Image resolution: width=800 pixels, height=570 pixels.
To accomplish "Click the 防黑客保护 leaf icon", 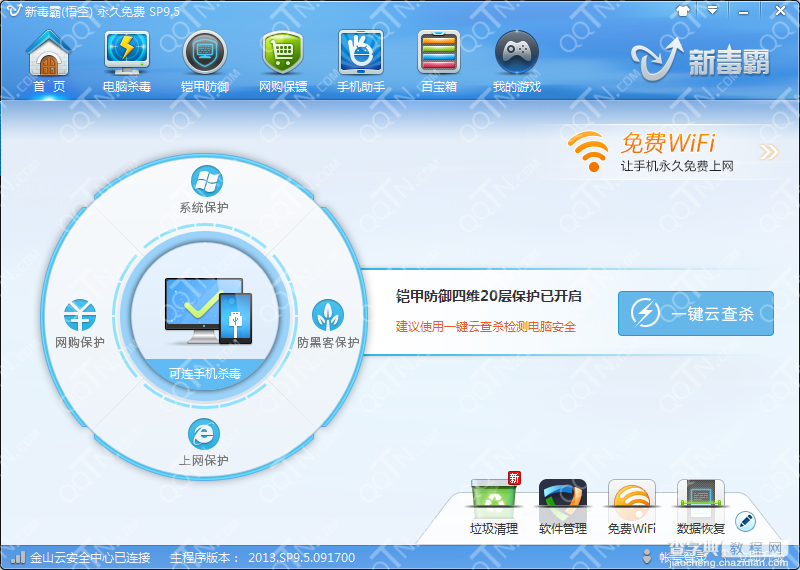I will pos(328,315).
